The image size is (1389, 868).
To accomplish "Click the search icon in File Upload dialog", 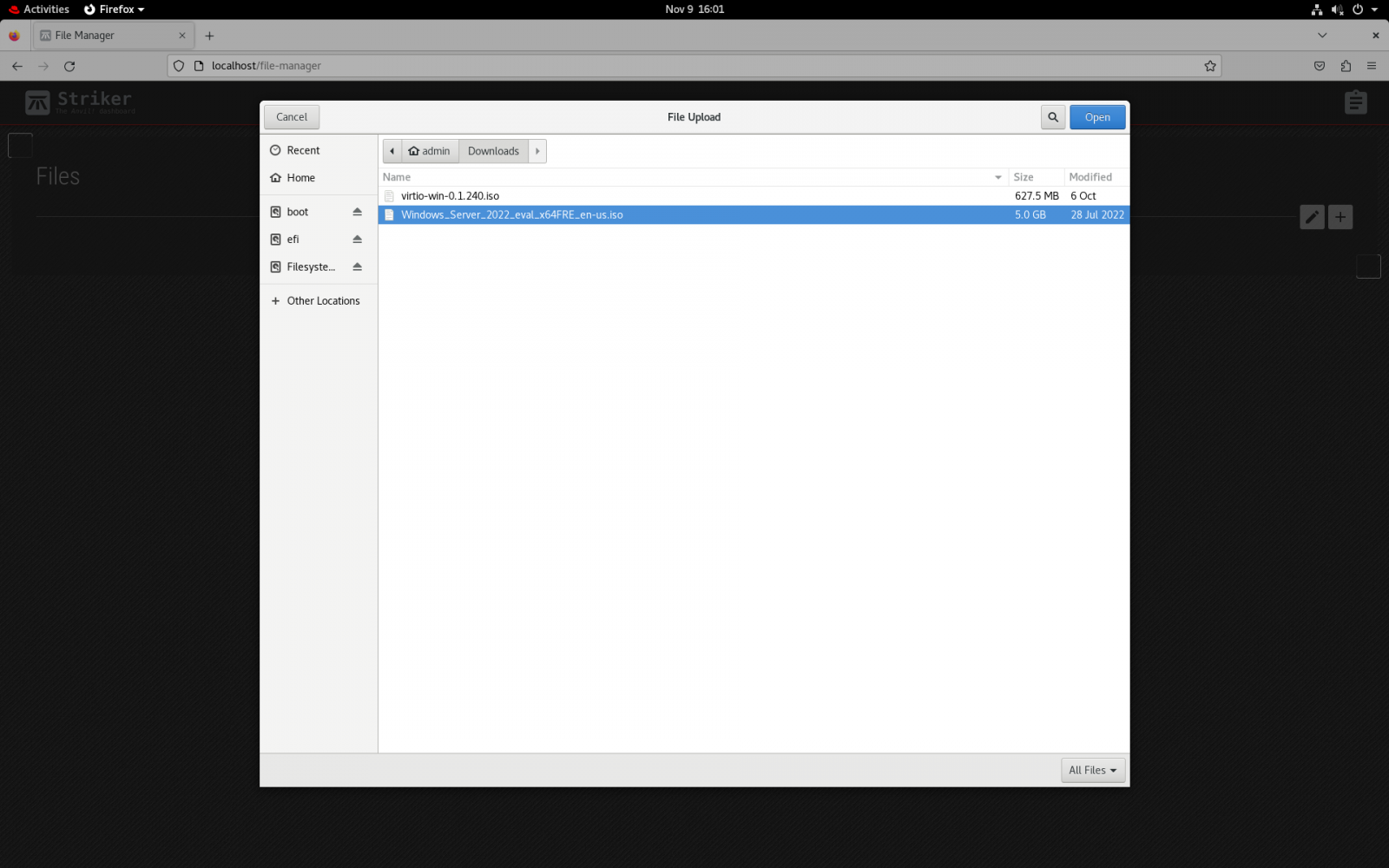I will click(1052, 117).
